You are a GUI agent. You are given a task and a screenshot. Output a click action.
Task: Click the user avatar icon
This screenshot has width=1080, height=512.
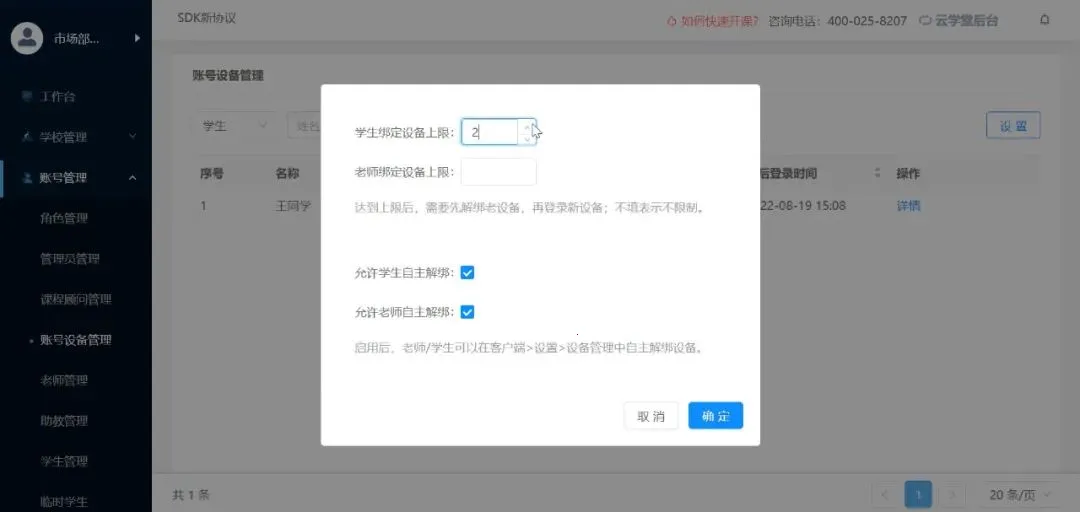point(27,38)
